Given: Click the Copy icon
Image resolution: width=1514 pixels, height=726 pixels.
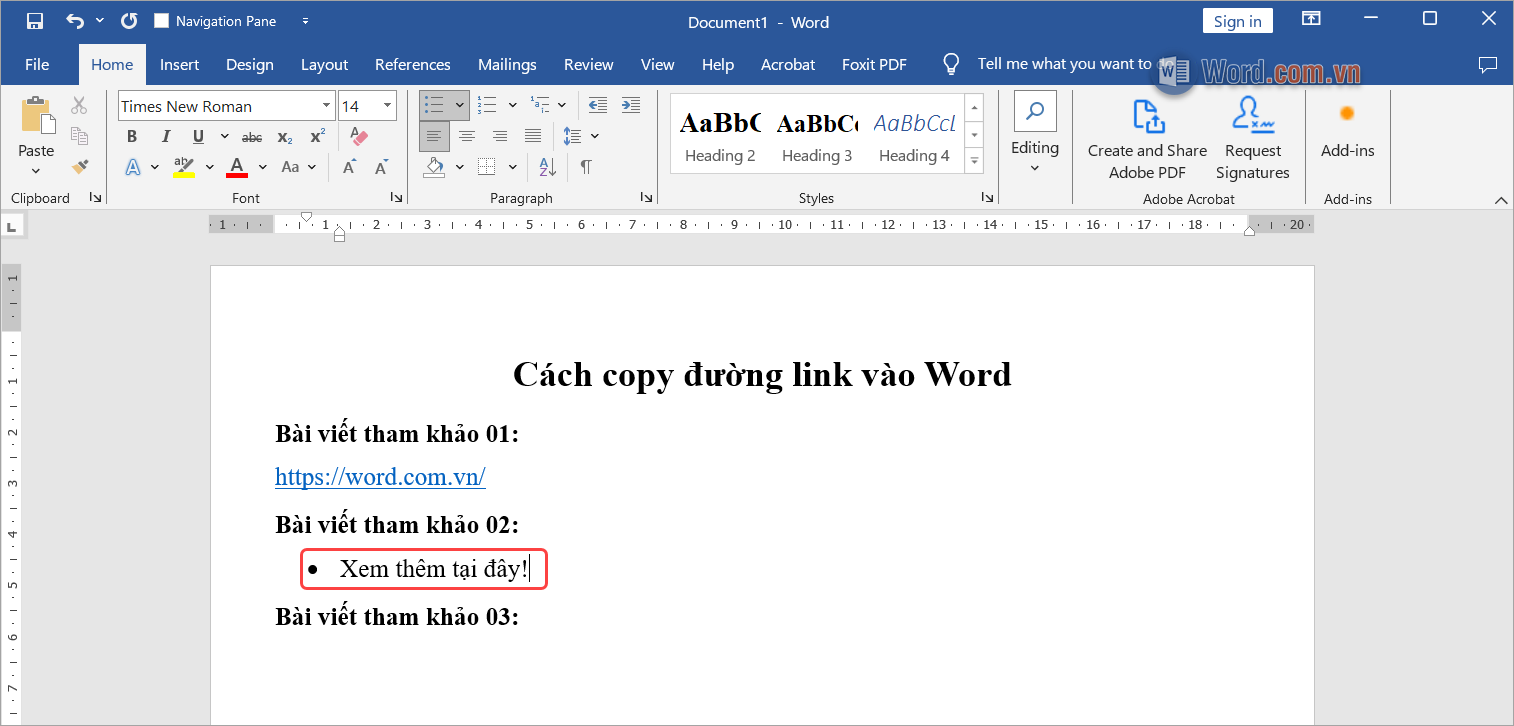Looking at the screenshot, I should tap(79, 136).
